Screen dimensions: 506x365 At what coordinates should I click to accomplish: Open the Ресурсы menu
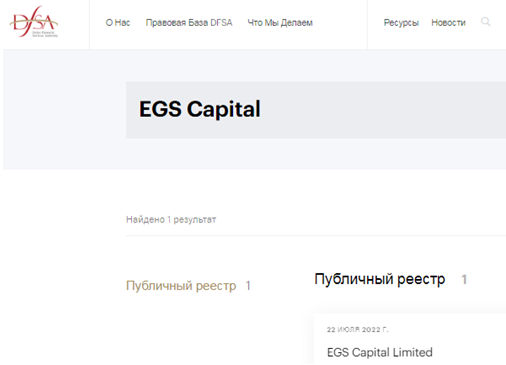click(x=401, y=23)
